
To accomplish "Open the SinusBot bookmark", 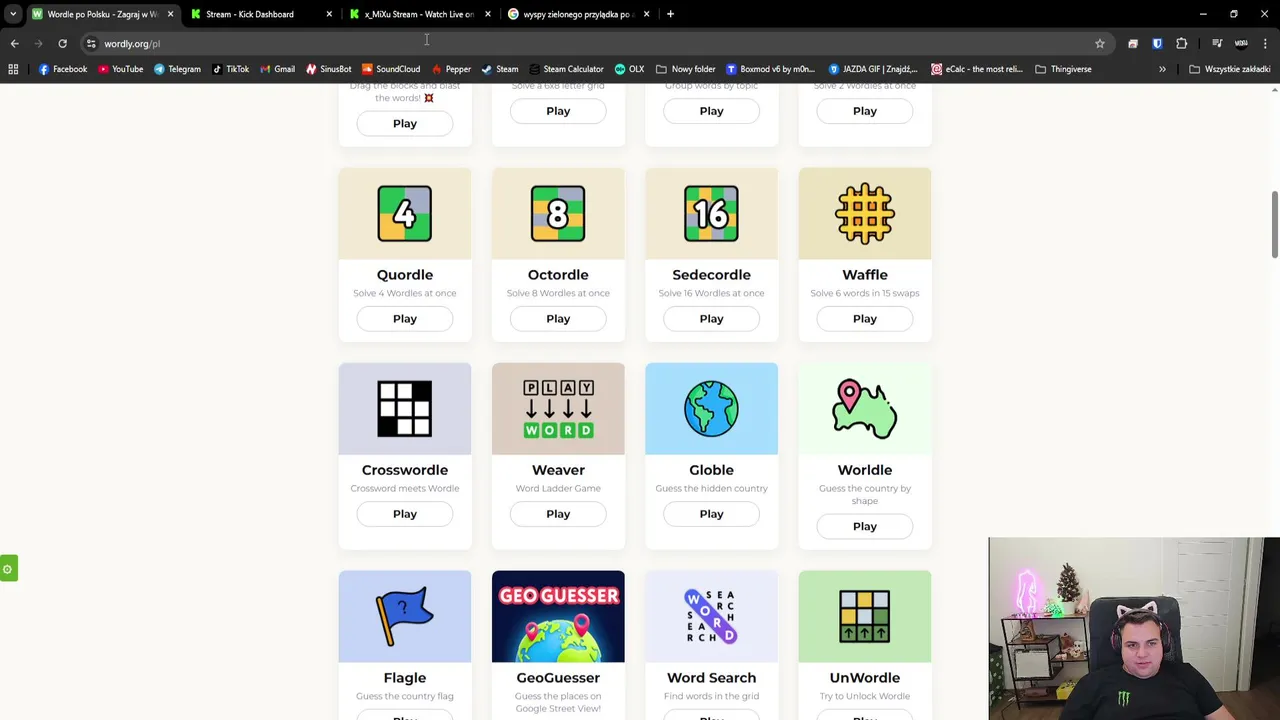I will tap(328, 69).
